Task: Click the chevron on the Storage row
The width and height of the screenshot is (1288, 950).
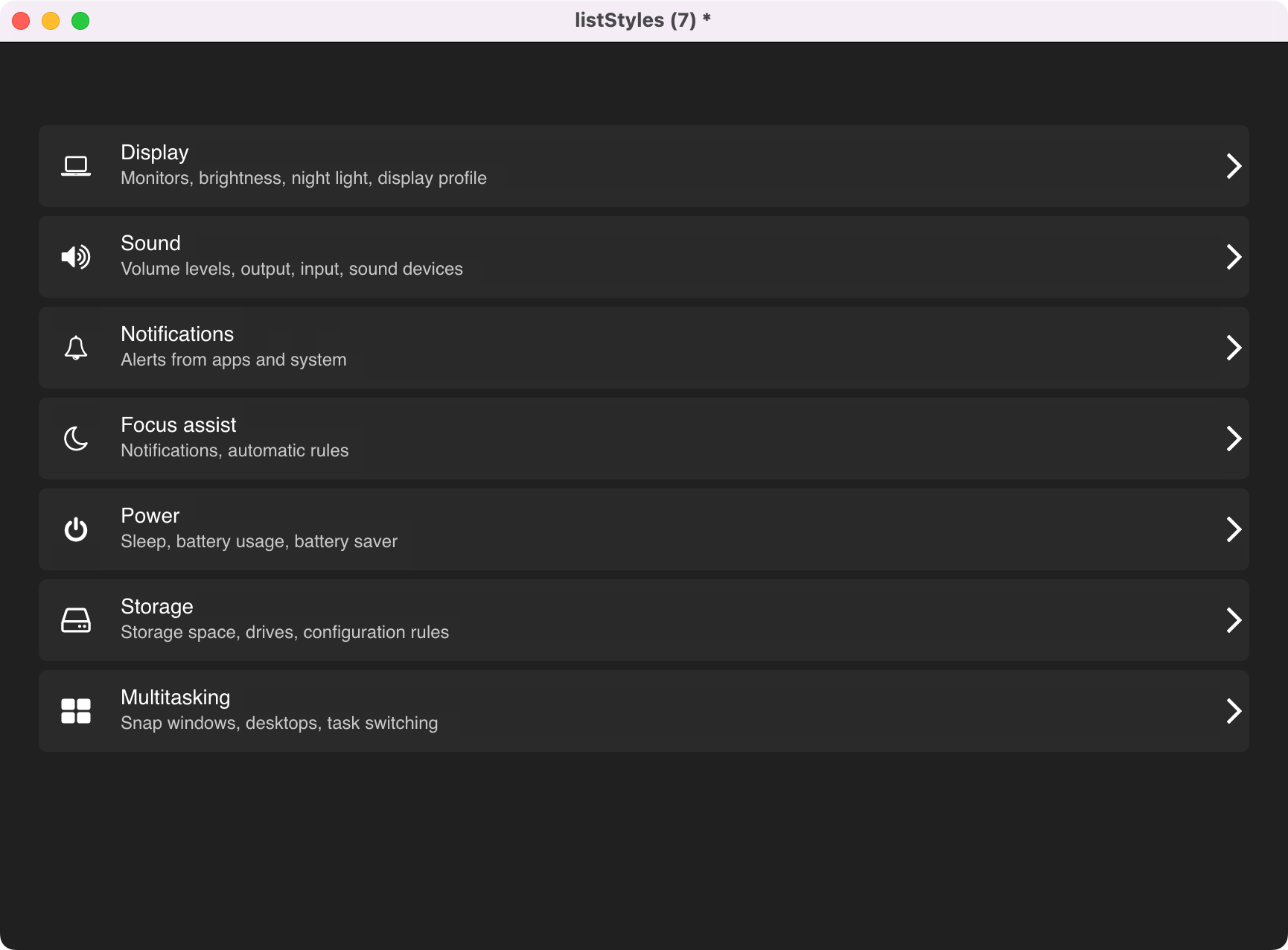Action: 1234,620
